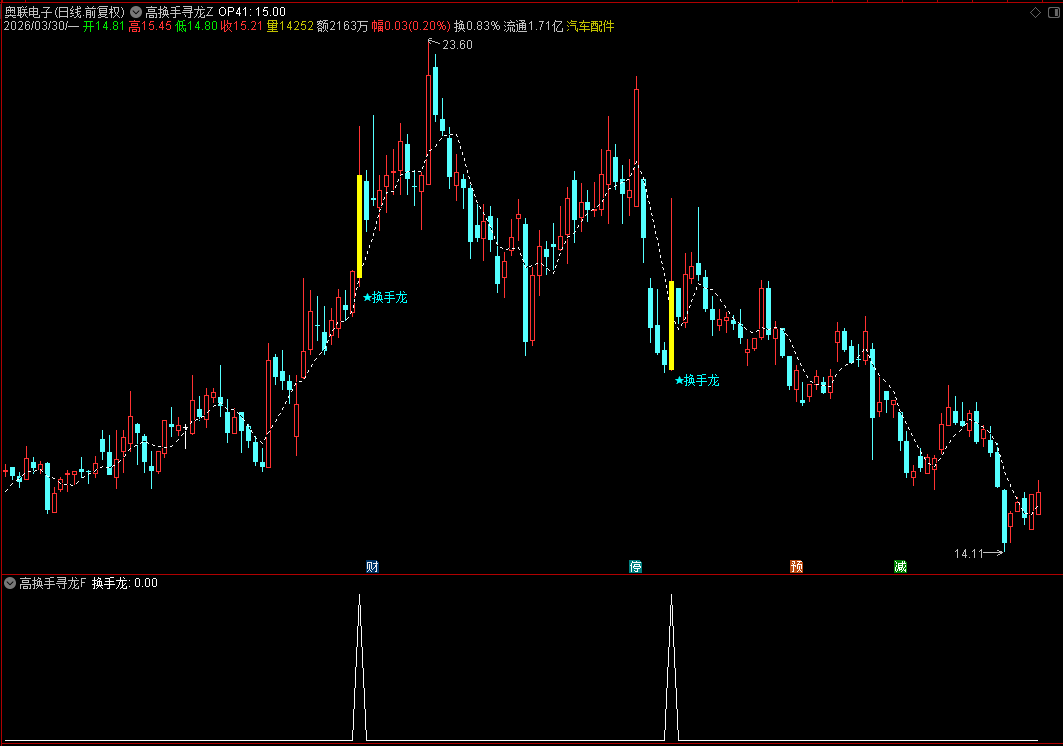This screenshot has height=746, width=1063.
Task: Click the 换0.83% turnover rate
Action: [477, 26]
